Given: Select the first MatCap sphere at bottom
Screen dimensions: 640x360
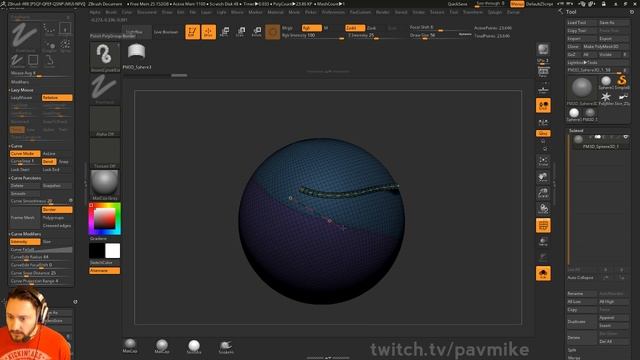Looking at the screenshot, I should [130, 345].
